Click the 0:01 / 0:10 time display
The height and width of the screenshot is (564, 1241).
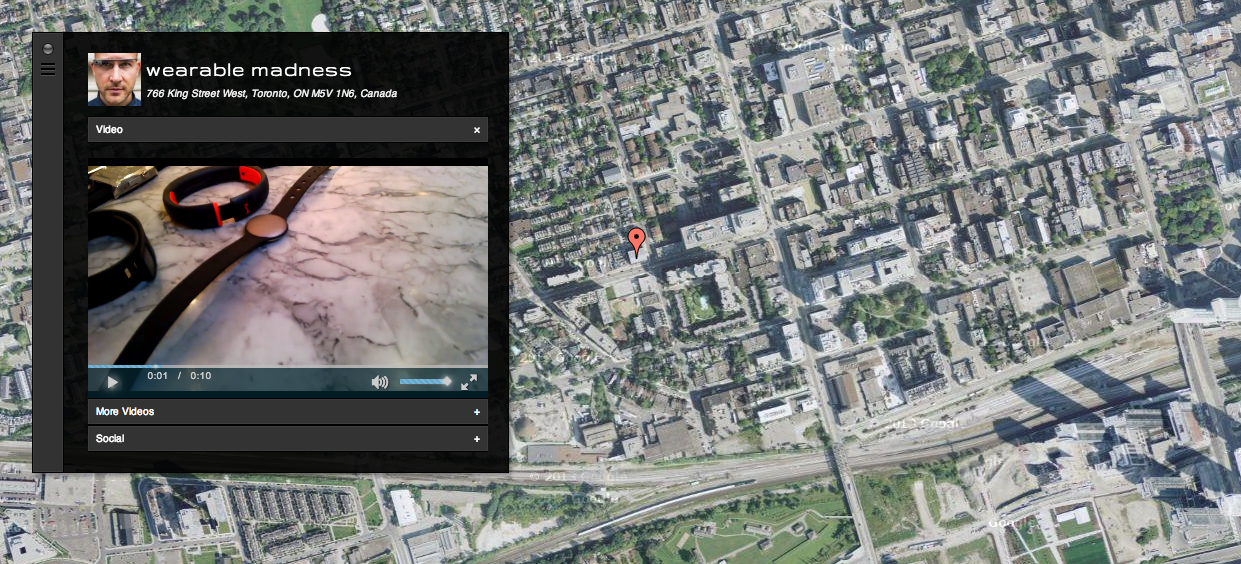179,376
